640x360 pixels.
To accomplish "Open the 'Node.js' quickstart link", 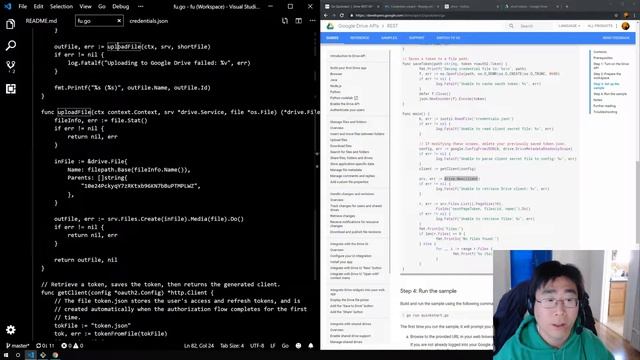I will pyautogui.click(x=335, y=86).
